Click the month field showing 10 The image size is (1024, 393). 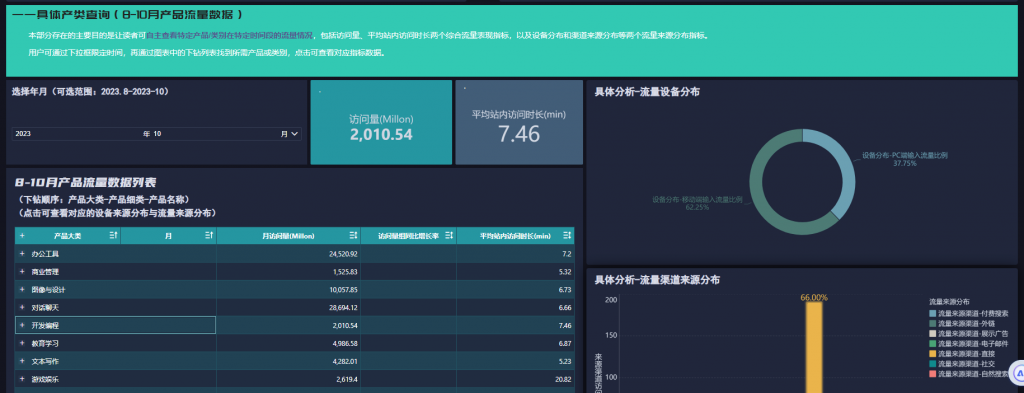tap(217, 134)
